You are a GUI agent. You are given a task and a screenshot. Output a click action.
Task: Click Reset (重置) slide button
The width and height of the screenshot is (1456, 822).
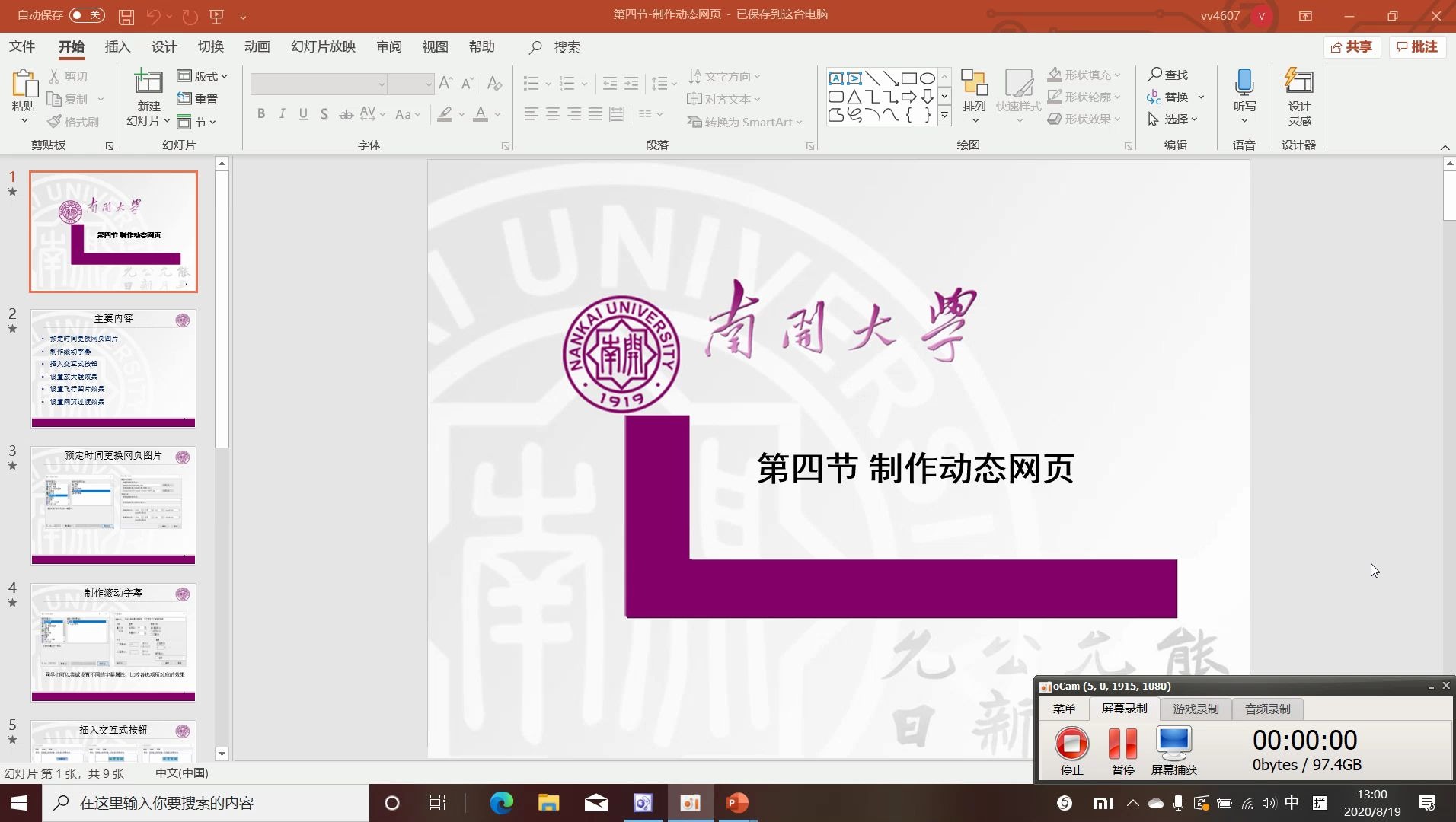(198, 99)
